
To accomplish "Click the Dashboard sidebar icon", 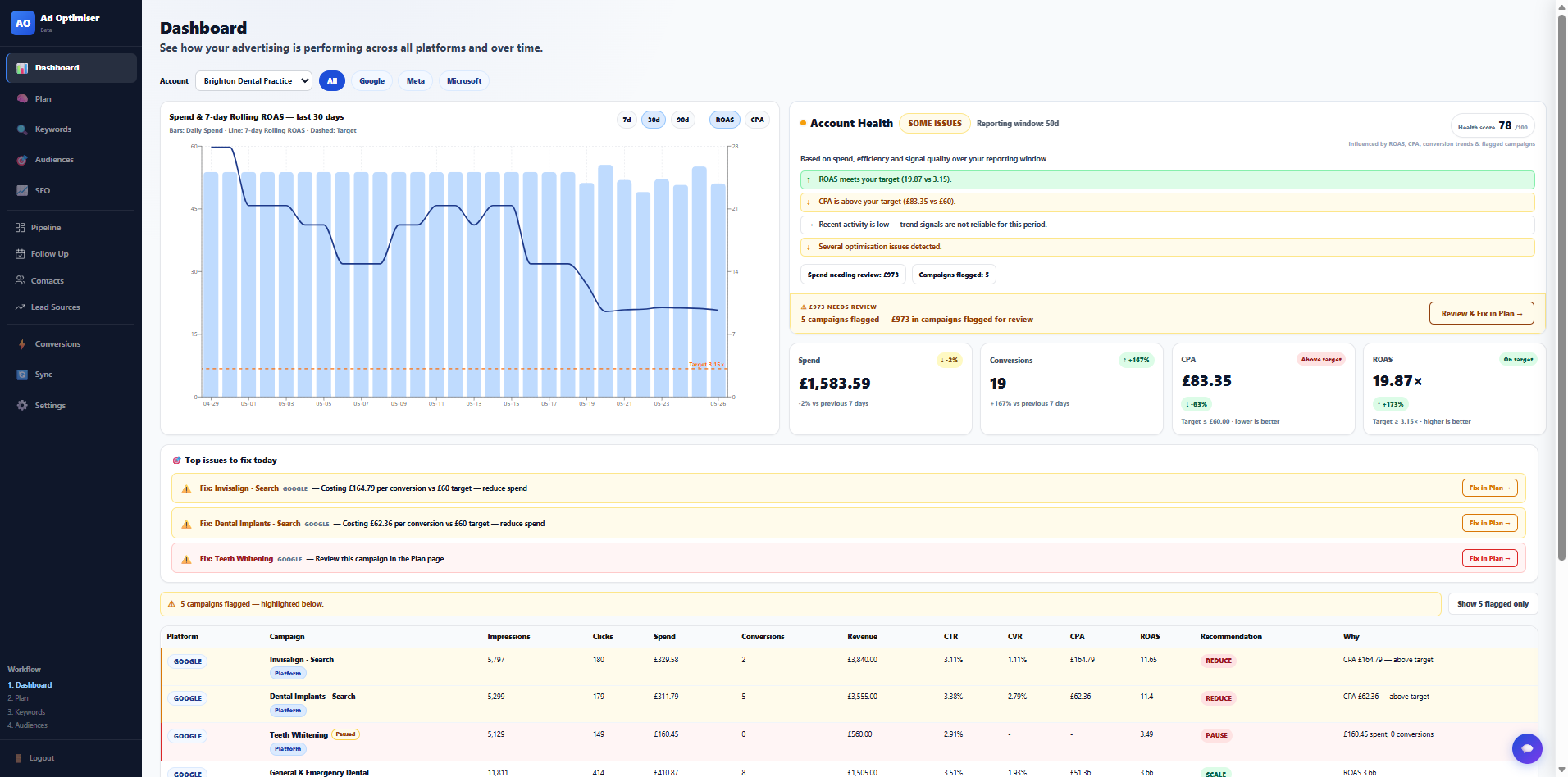I will 22,68.
